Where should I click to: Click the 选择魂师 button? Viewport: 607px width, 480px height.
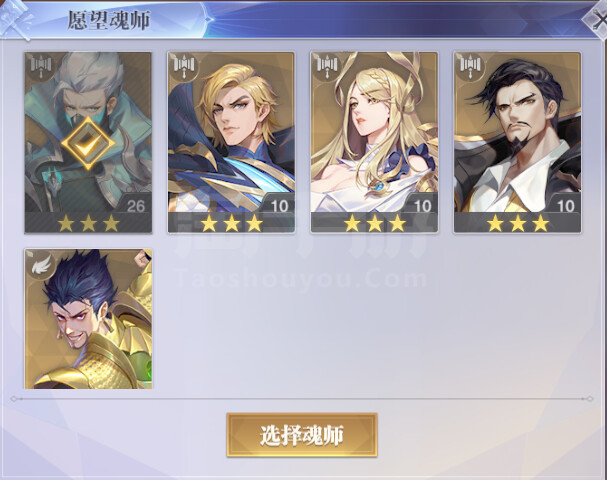click(302, 435)
